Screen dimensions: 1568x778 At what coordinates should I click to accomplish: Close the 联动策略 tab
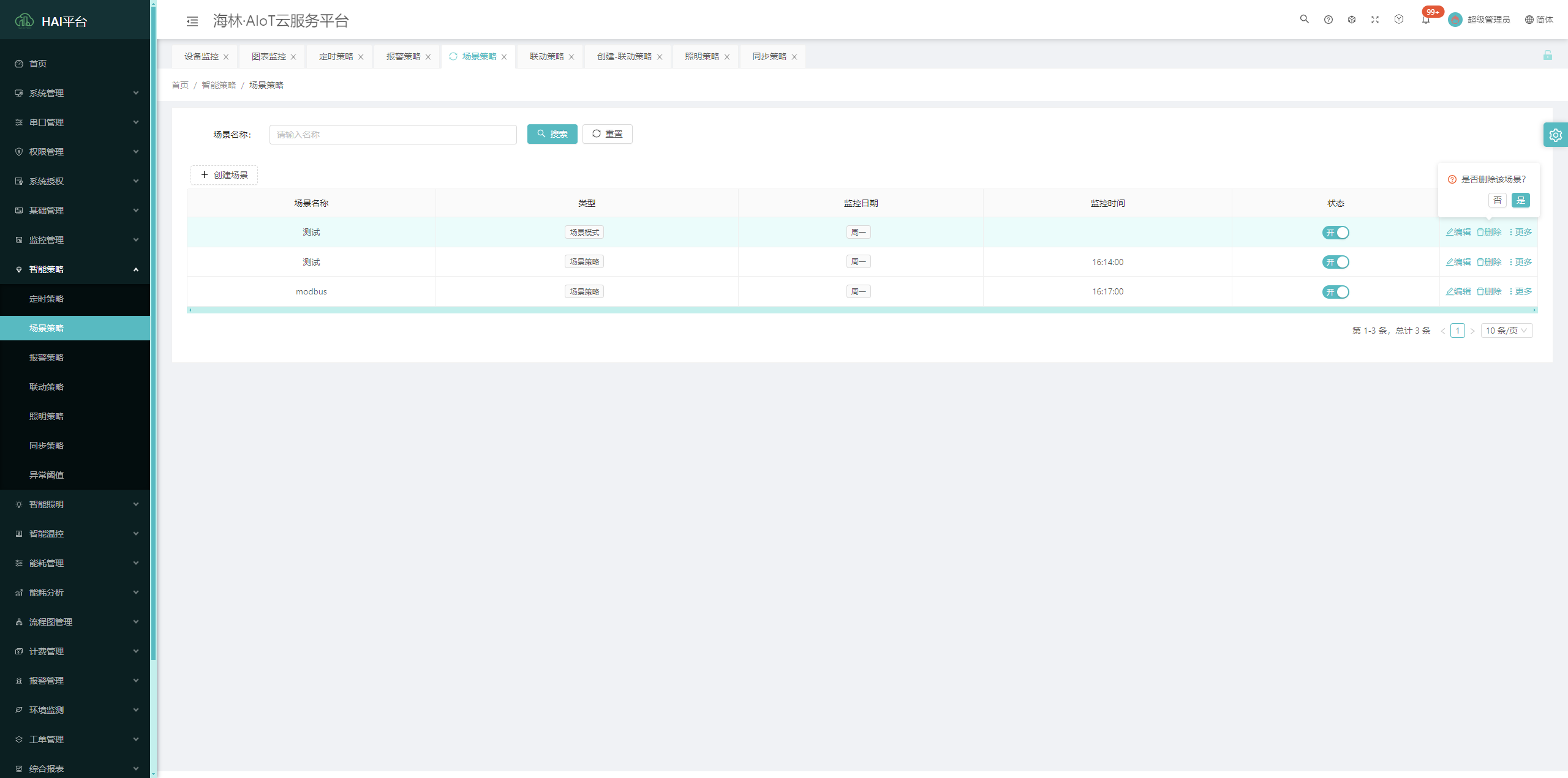(x=571, y=57)
